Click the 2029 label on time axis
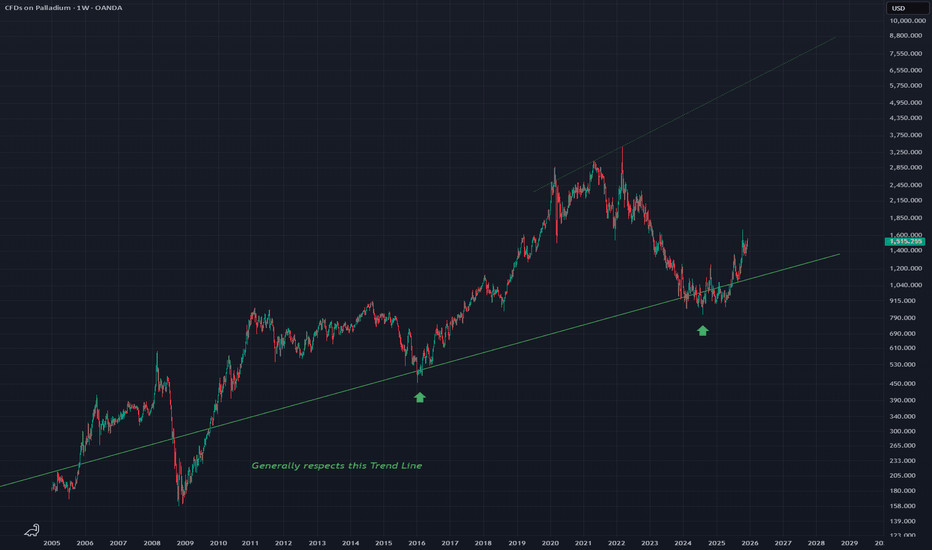932x550 pixels. [x=849, y=542]
